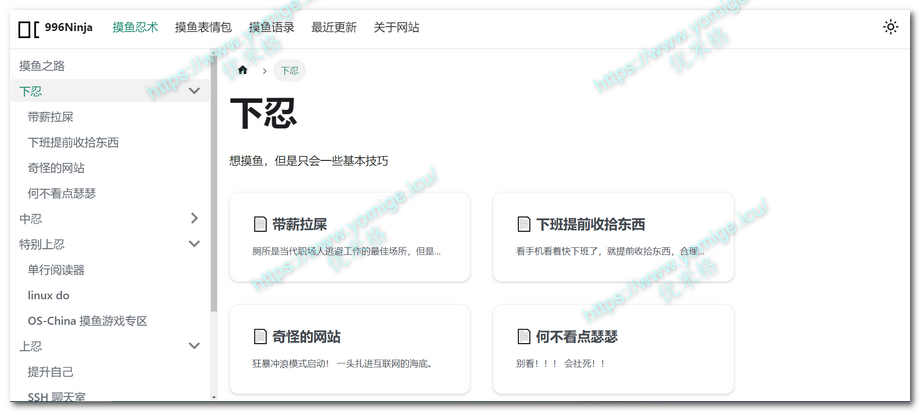
Task: Expand the 中忍 sidebar section chevron
Action: point(194,218)
